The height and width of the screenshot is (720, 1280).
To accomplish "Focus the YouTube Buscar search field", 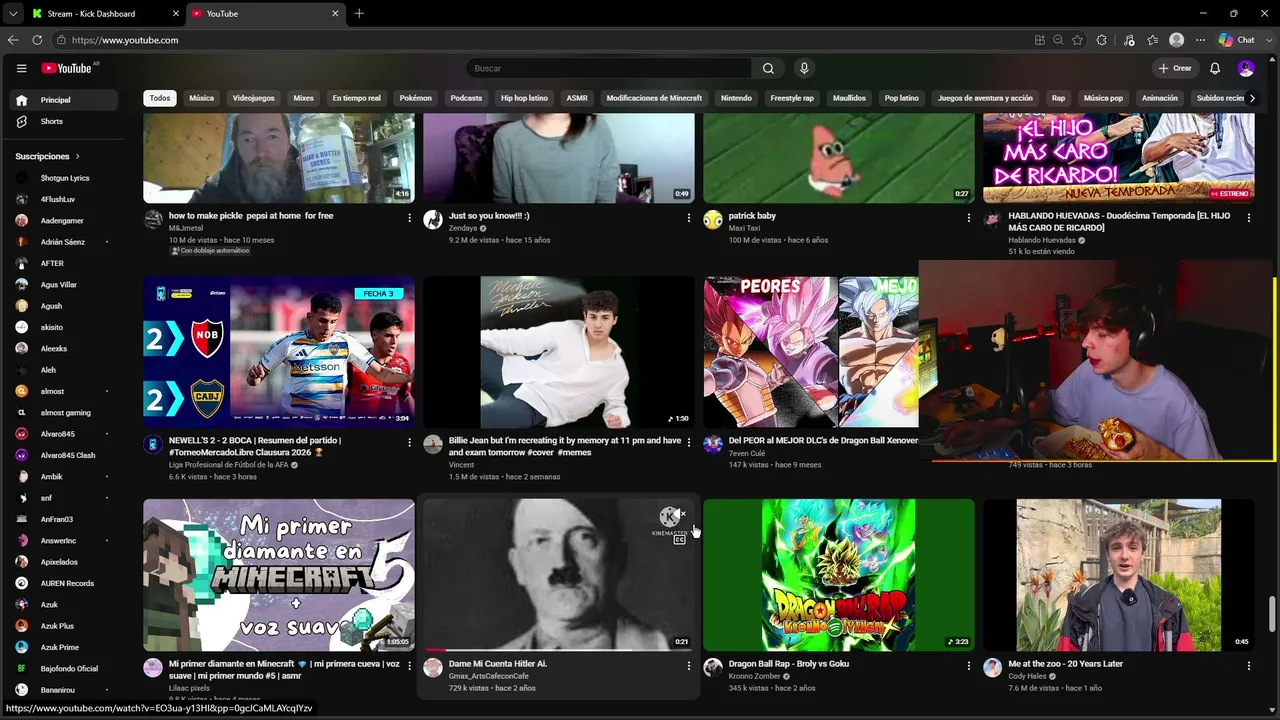I will [x=609, y=68].
